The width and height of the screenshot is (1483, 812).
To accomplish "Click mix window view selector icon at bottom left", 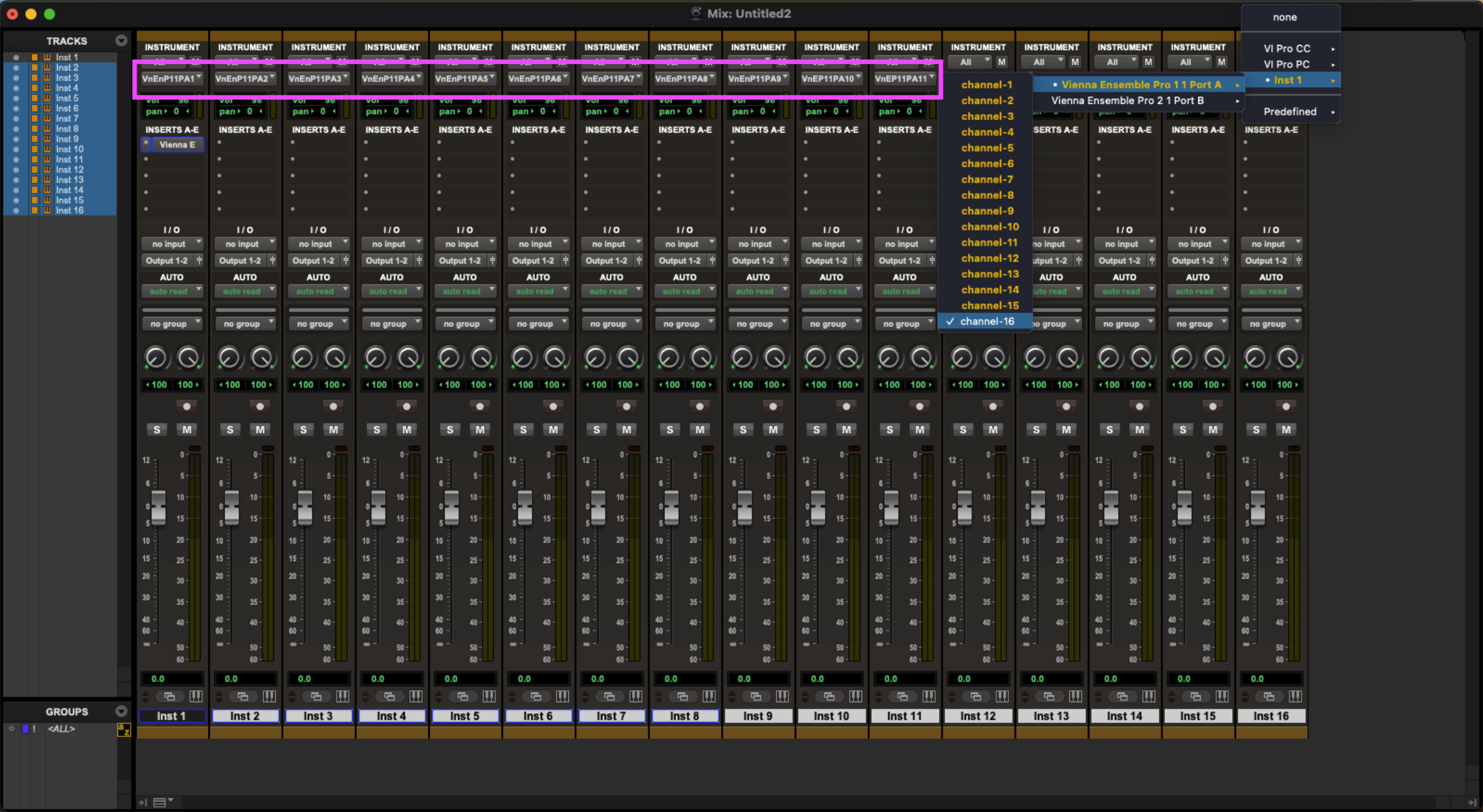I will tap(163, 802).
